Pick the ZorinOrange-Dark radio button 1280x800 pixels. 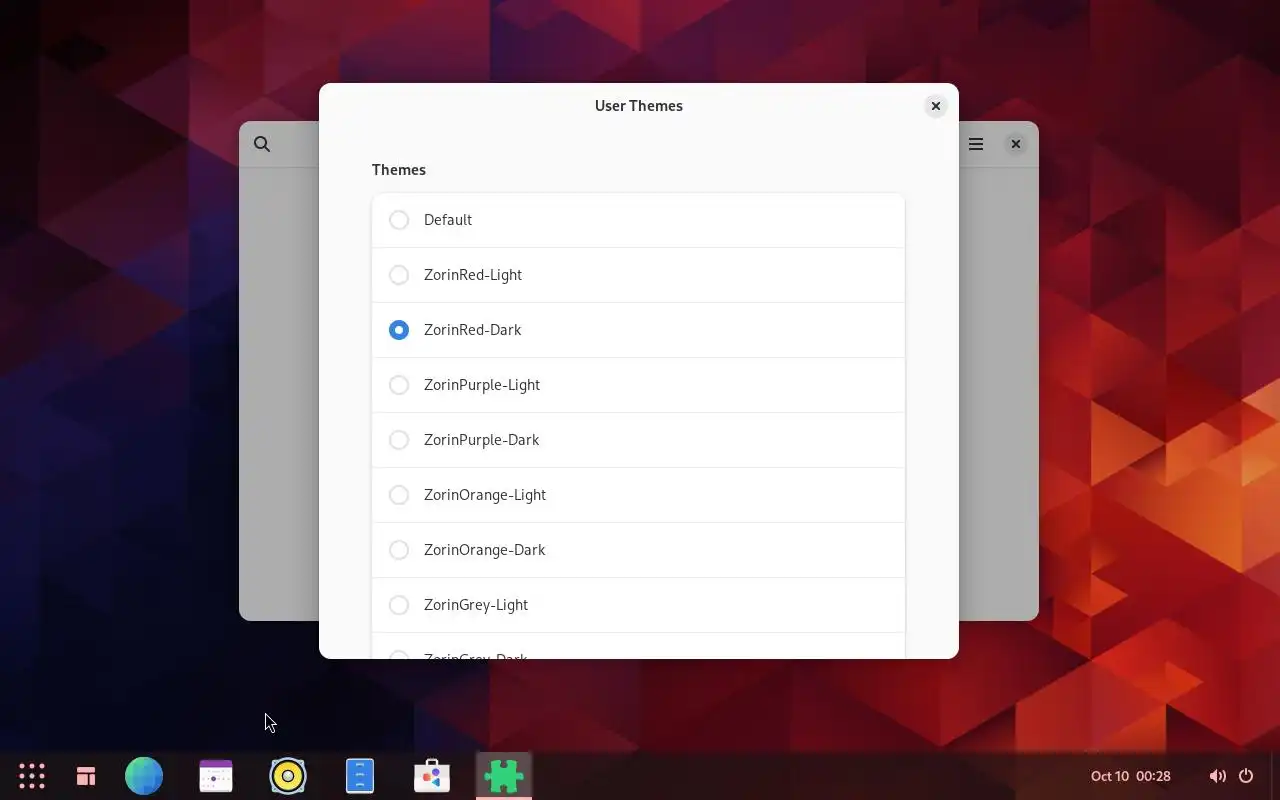click(399, 550)
